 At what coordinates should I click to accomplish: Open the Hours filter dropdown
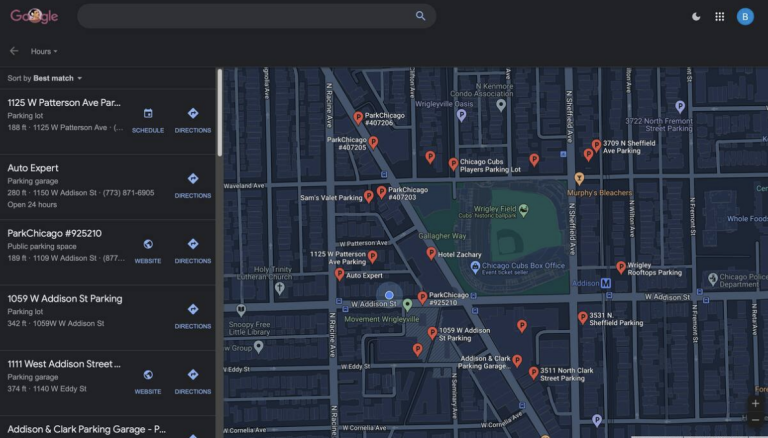click(44, 51)
